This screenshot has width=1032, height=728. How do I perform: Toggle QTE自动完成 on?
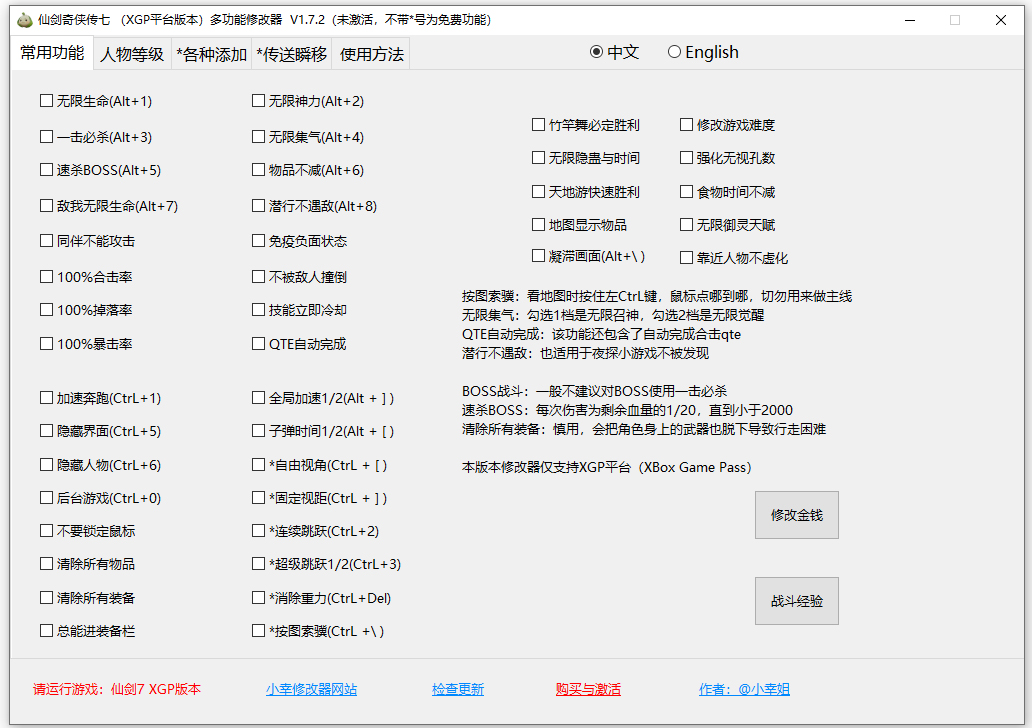[x=258, y=343]
